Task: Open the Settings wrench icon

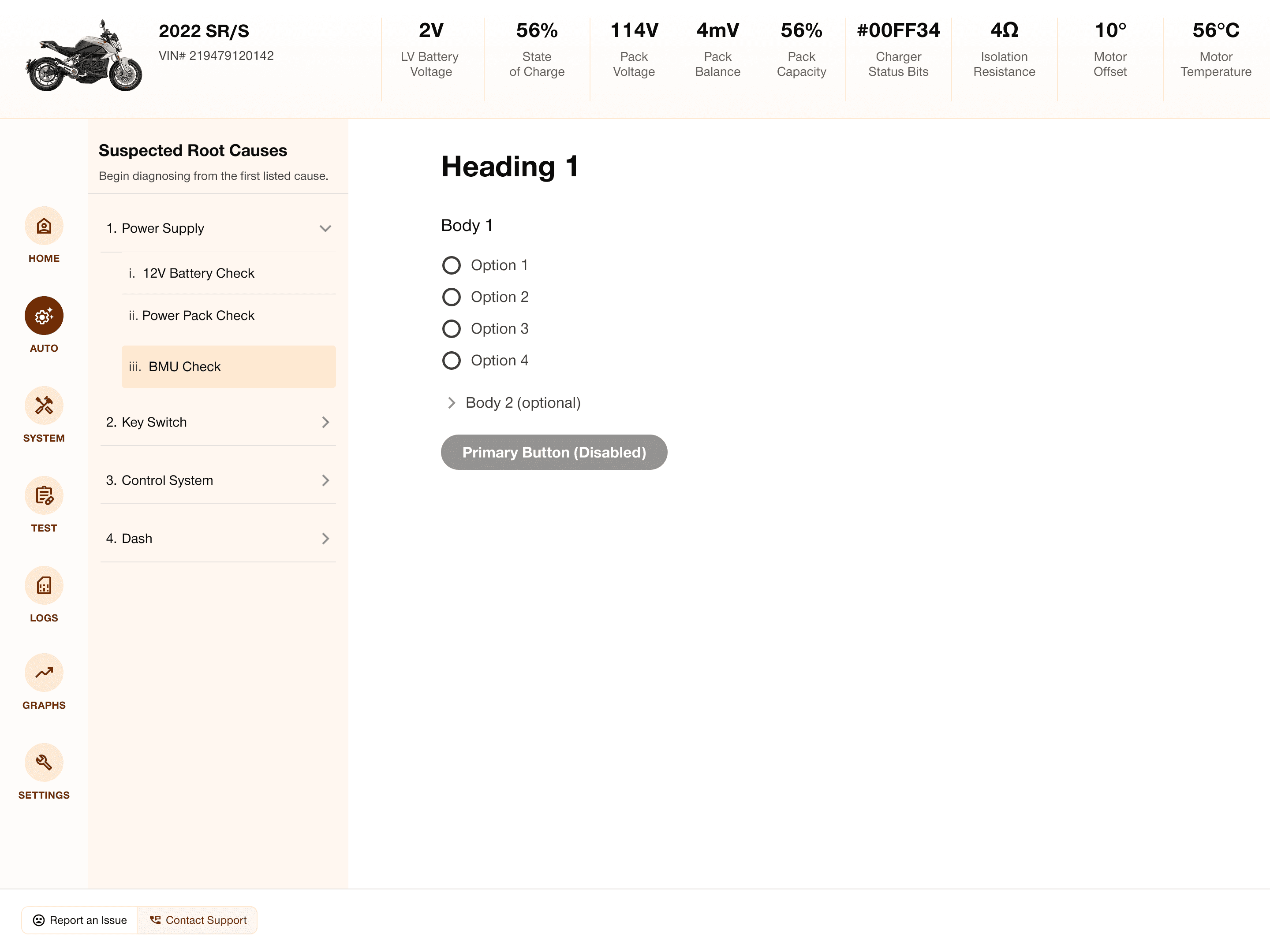Action: (x=44, y=762)
